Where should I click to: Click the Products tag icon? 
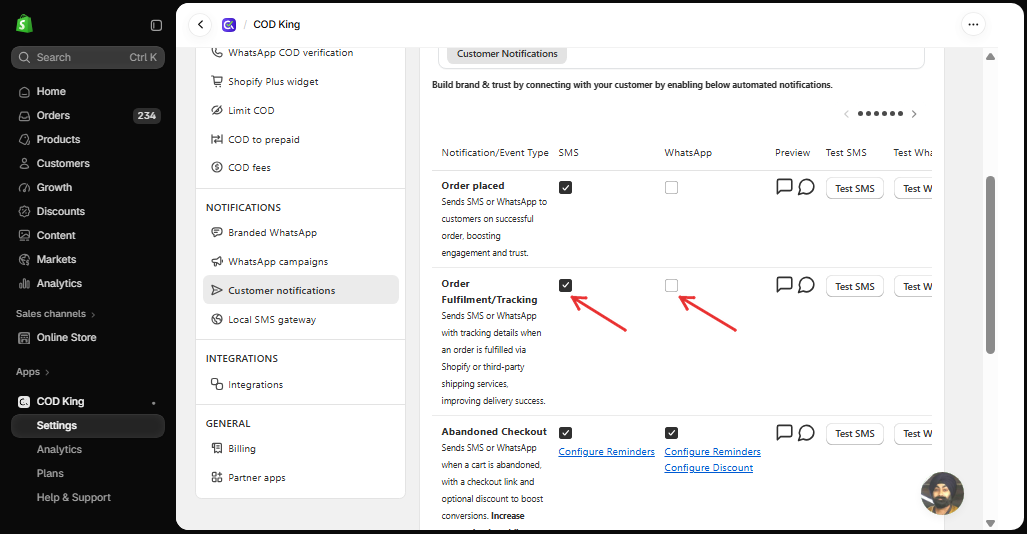[24, 140]
